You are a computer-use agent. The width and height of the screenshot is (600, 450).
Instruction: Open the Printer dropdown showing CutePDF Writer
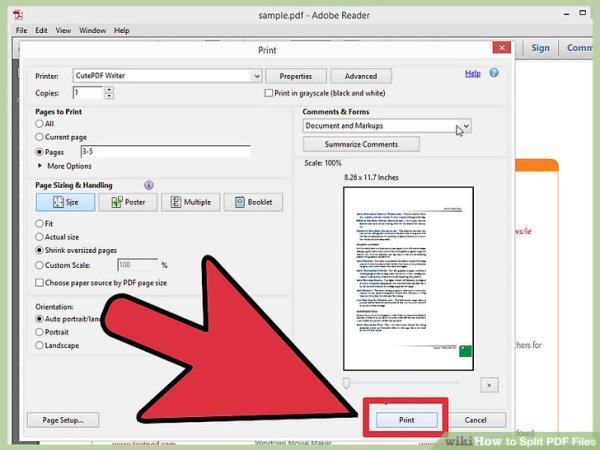(167, 76)
